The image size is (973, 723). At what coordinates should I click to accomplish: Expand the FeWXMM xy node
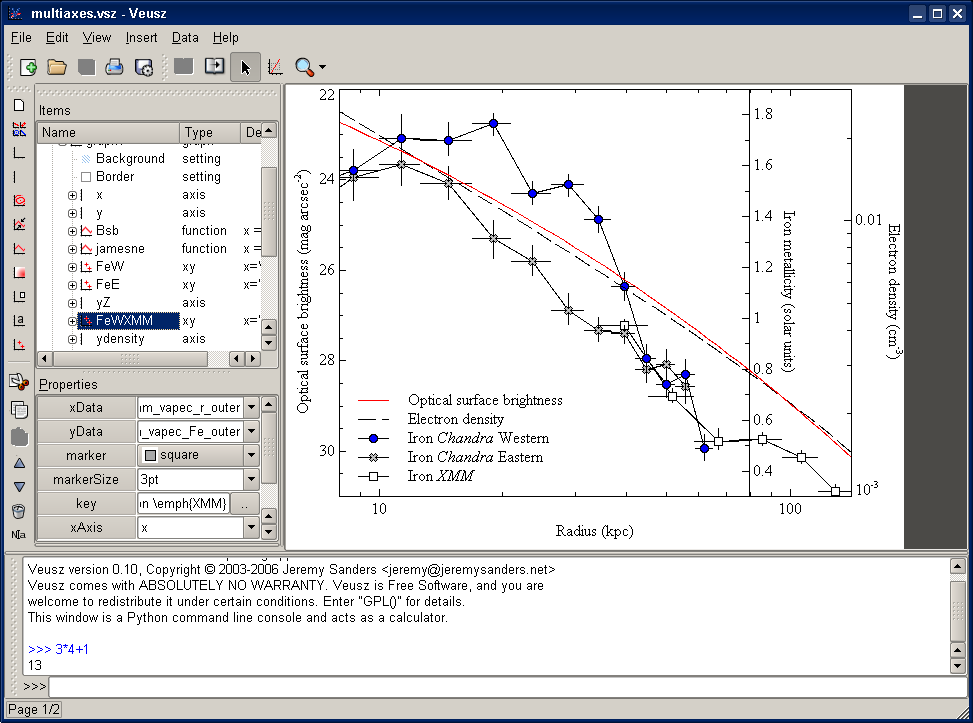coord(73,321)
